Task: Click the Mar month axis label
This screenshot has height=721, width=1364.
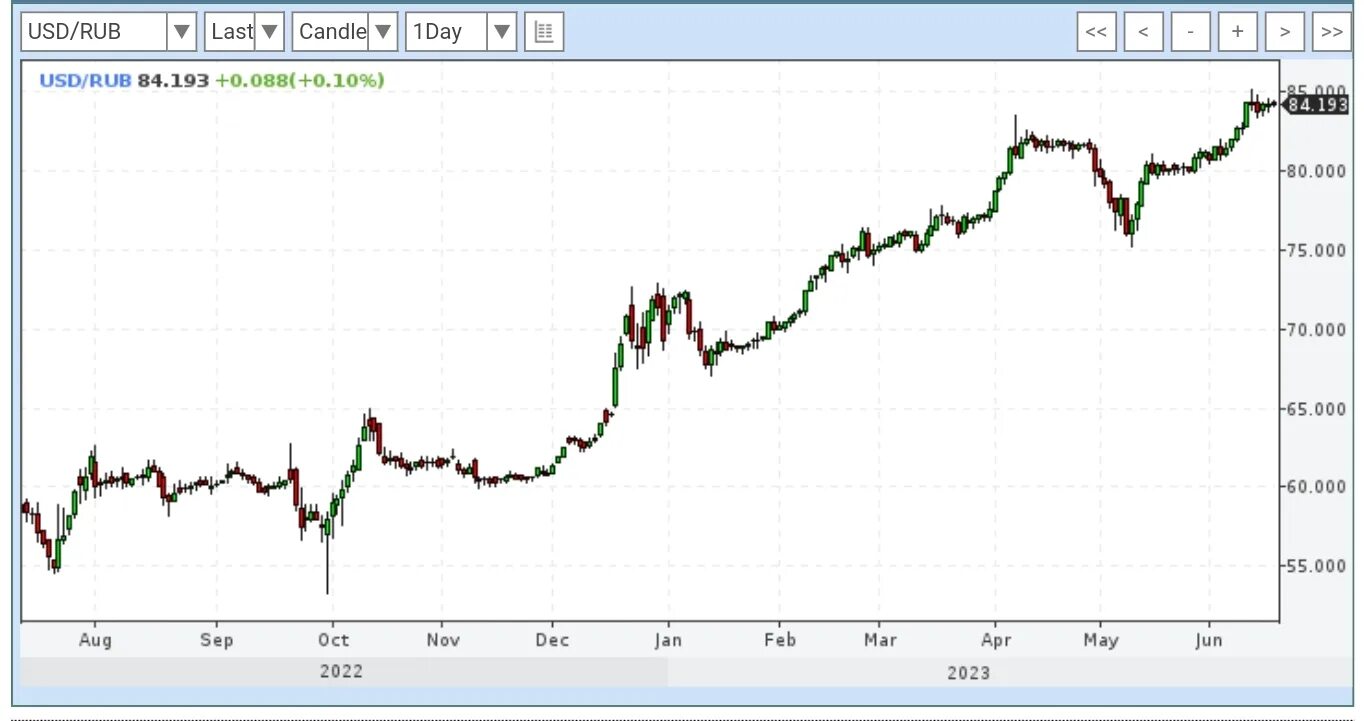Action: (x=880, y=640)
